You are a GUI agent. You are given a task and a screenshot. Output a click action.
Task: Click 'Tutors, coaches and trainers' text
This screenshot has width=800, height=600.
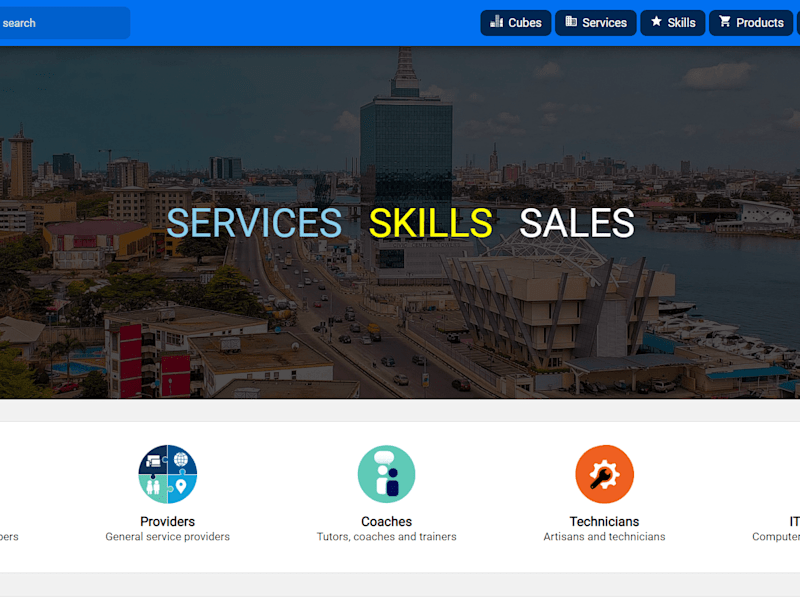click(x=386, y=537)
